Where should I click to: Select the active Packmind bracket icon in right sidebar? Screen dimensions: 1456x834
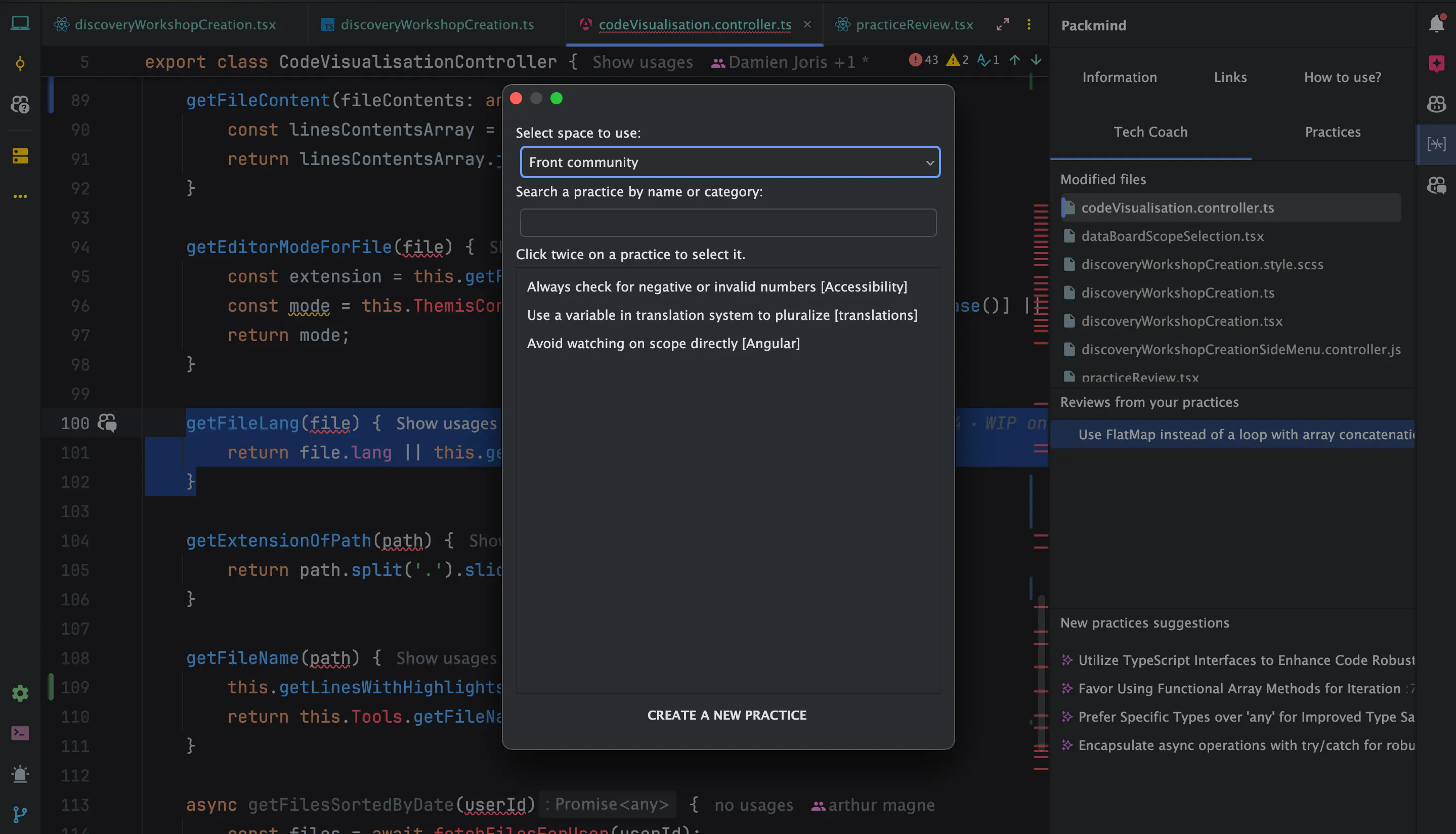click(1437, 144)
